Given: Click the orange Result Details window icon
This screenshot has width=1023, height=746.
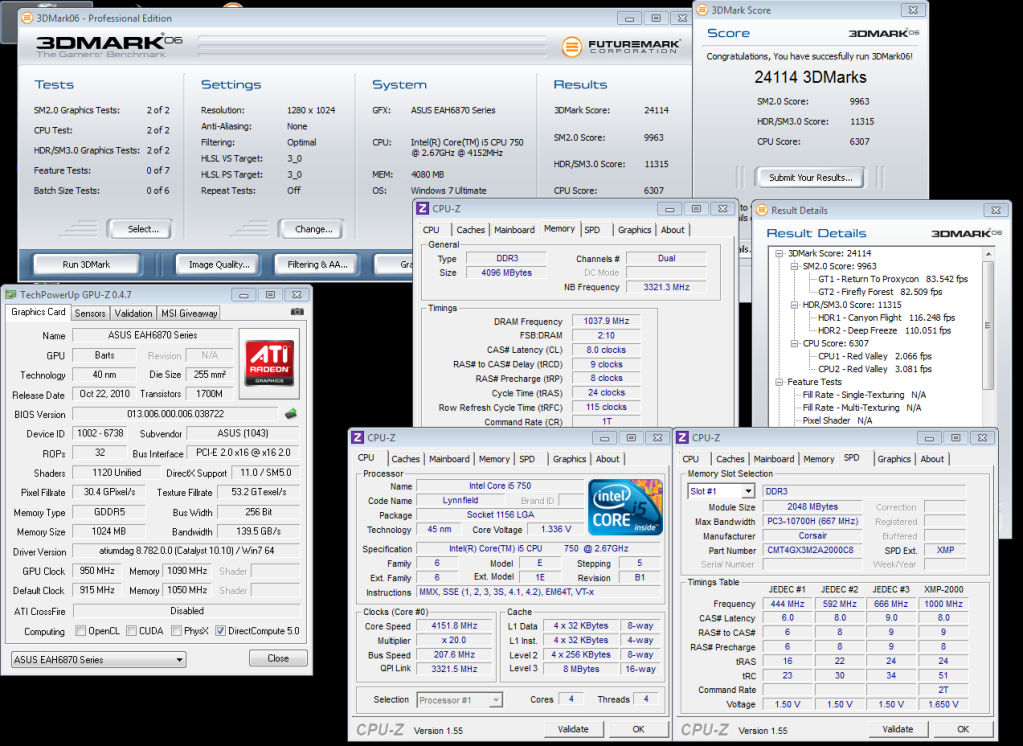Looking at the screenshot, I should (761, 210).
